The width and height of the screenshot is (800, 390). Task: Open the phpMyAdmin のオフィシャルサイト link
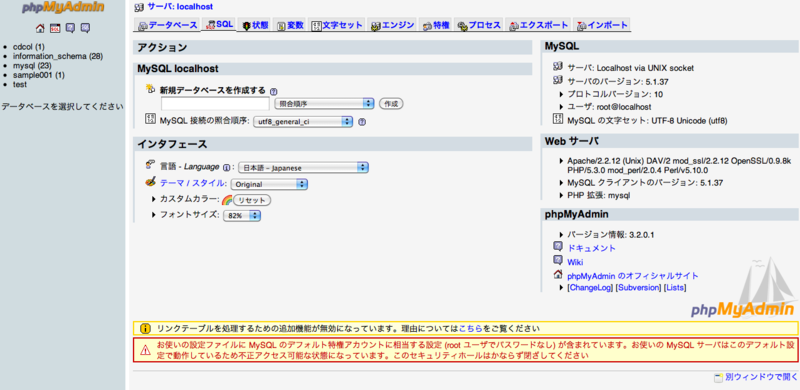633,276
